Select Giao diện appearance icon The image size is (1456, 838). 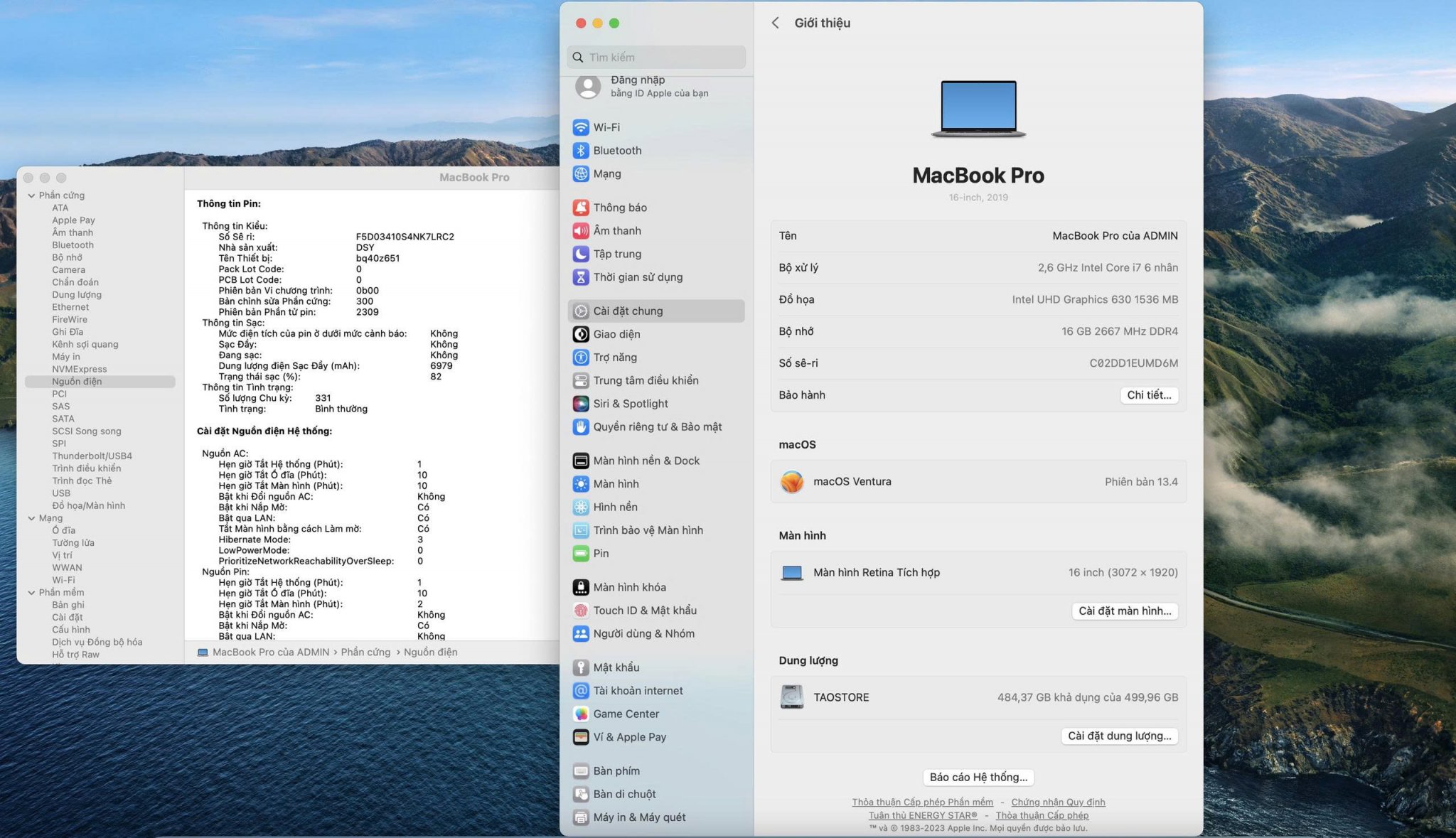point(581,334)
